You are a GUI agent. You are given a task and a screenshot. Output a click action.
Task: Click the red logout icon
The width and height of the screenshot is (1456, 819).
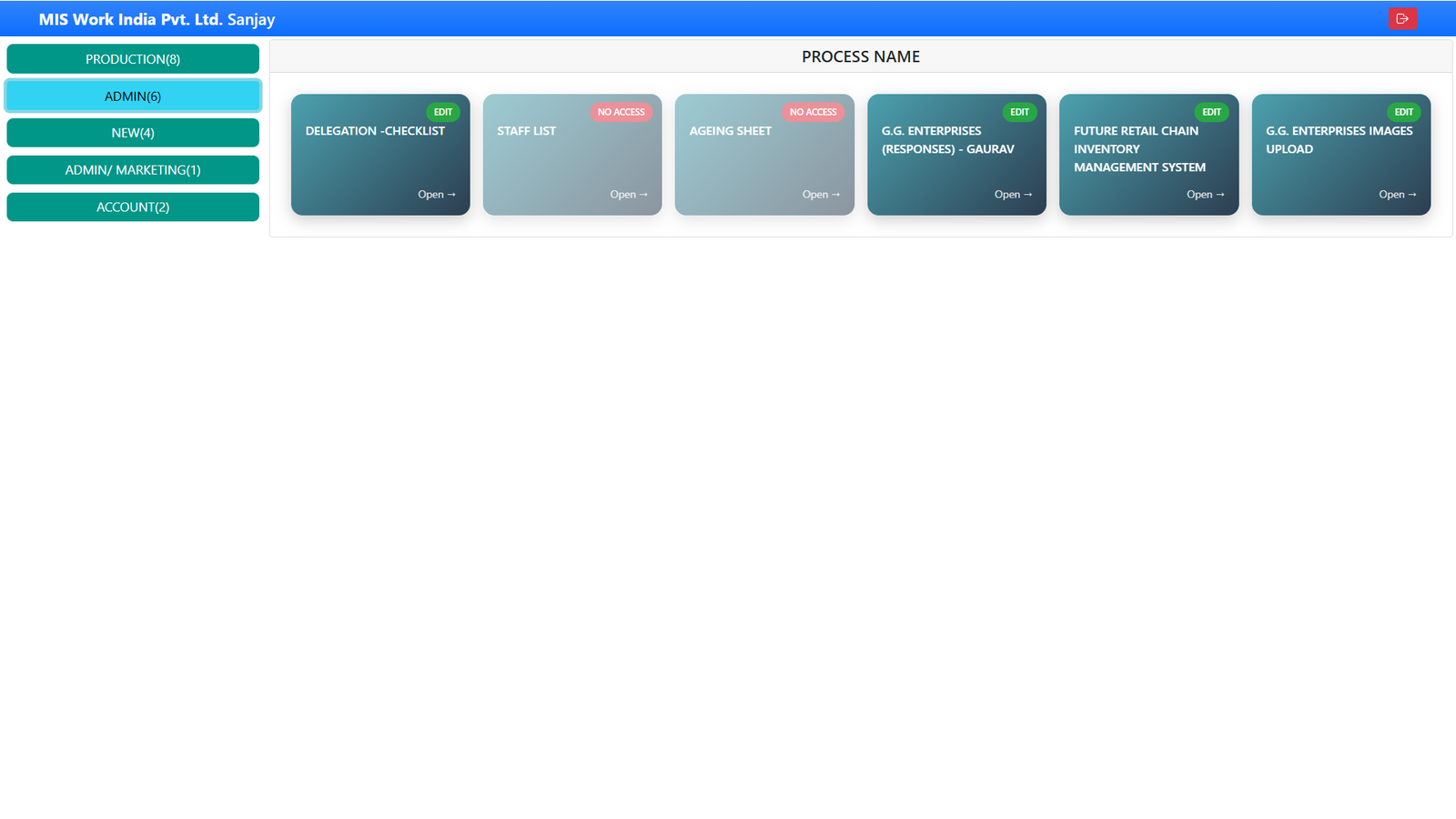(1401, 18)
